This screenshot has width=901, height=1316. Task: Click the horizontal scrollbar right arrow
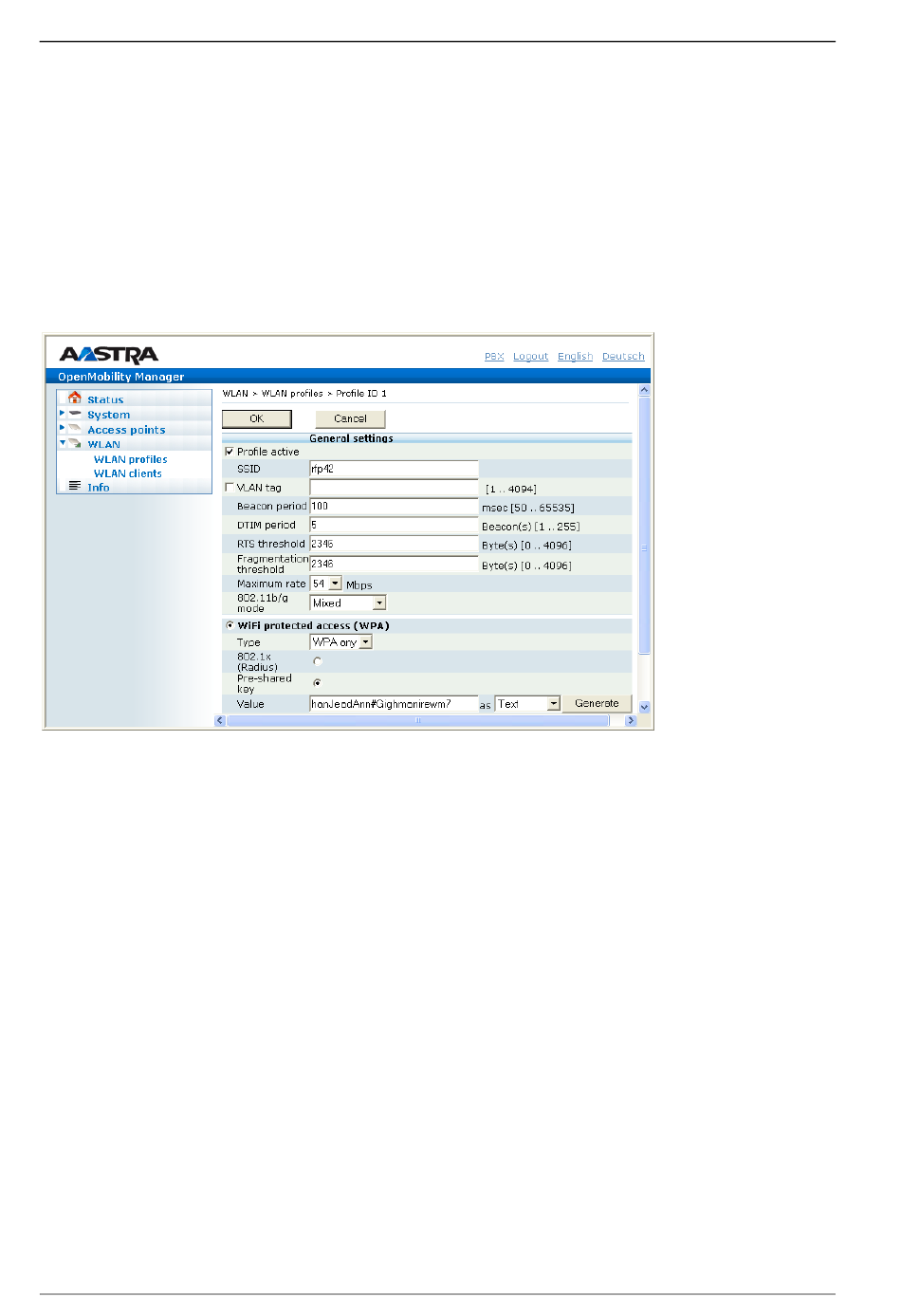tap(631, 720)
